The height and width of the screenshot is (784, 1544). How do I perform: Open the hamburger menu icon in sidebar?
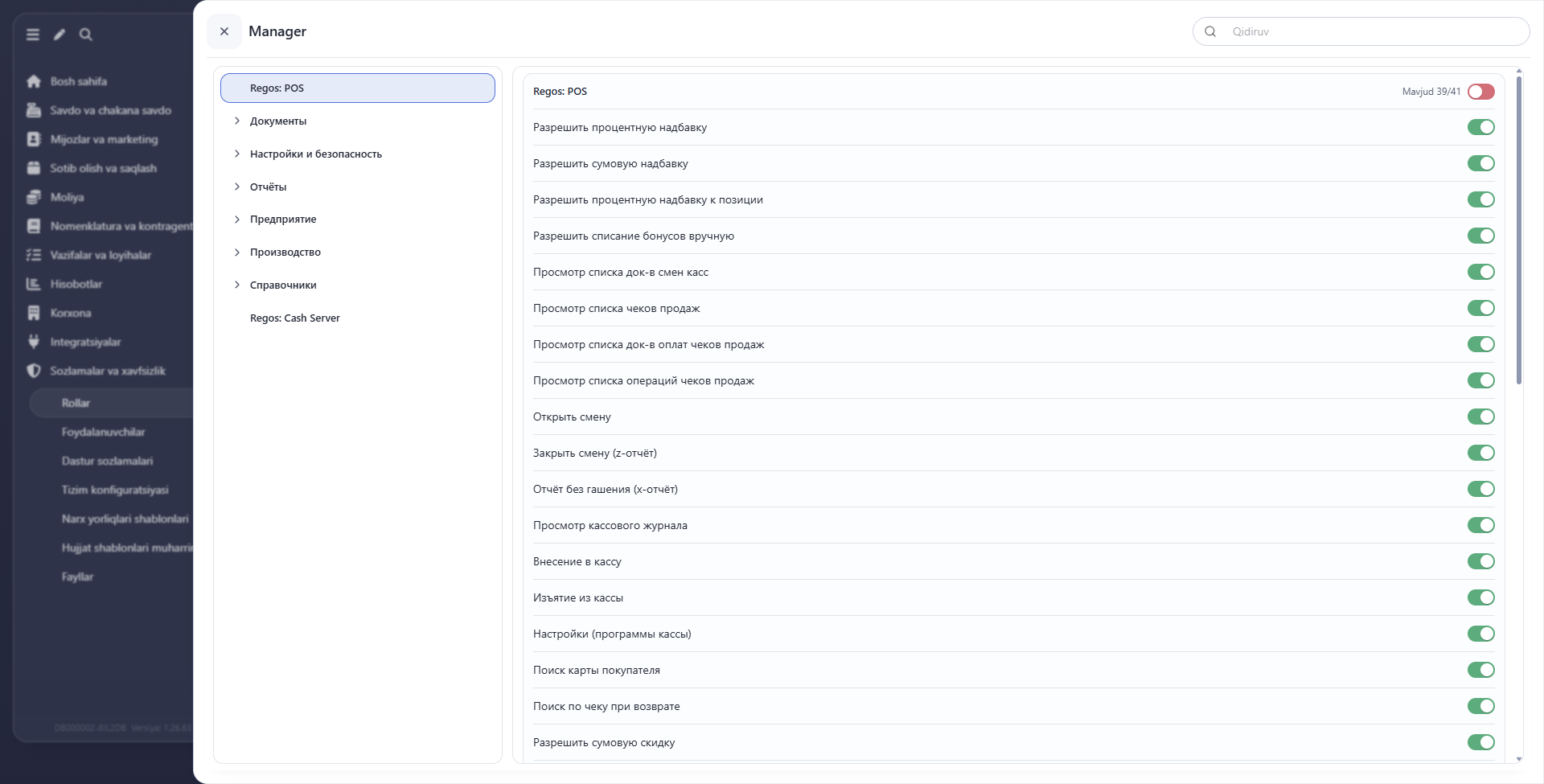tap(33, 35)
